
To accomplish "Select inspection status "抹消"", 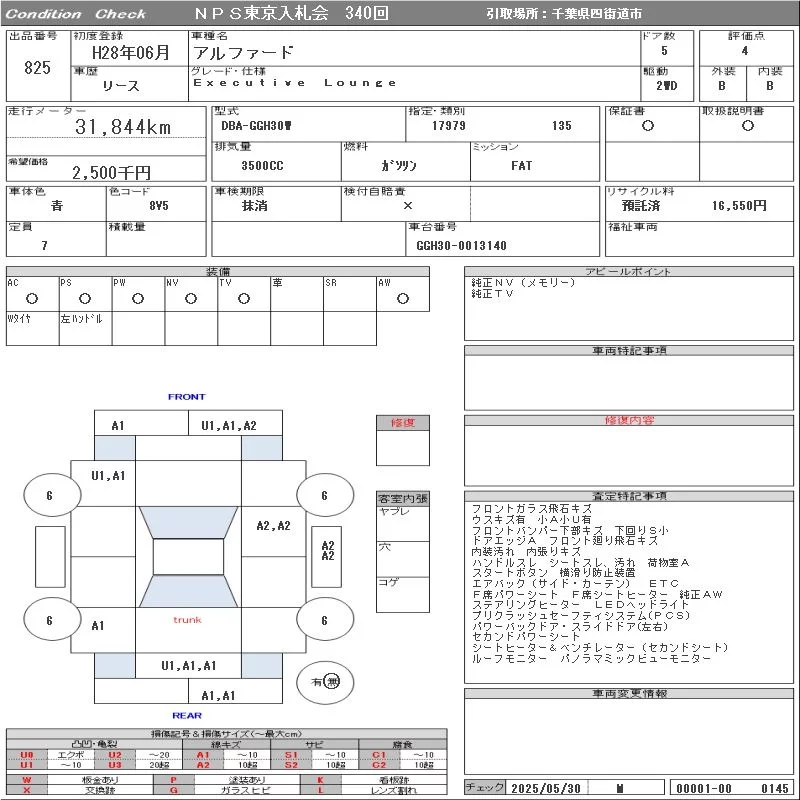I will [x=255, y=206].
